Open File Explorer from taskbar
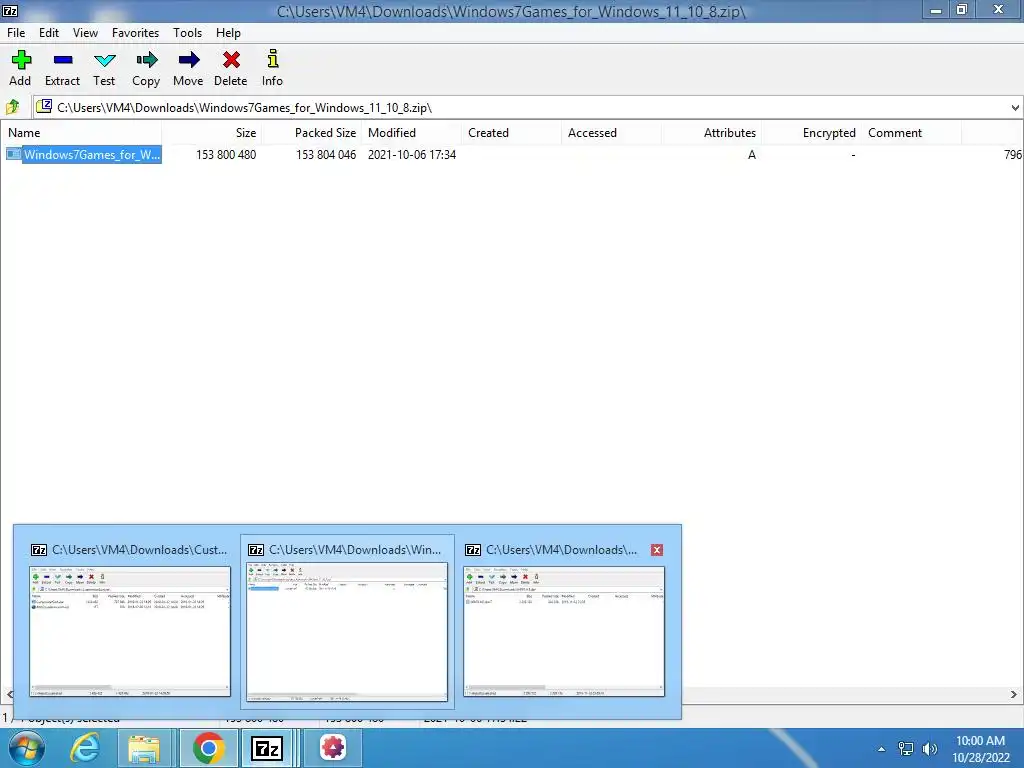Screen dimensions: 1024x768 coord(144,748)
